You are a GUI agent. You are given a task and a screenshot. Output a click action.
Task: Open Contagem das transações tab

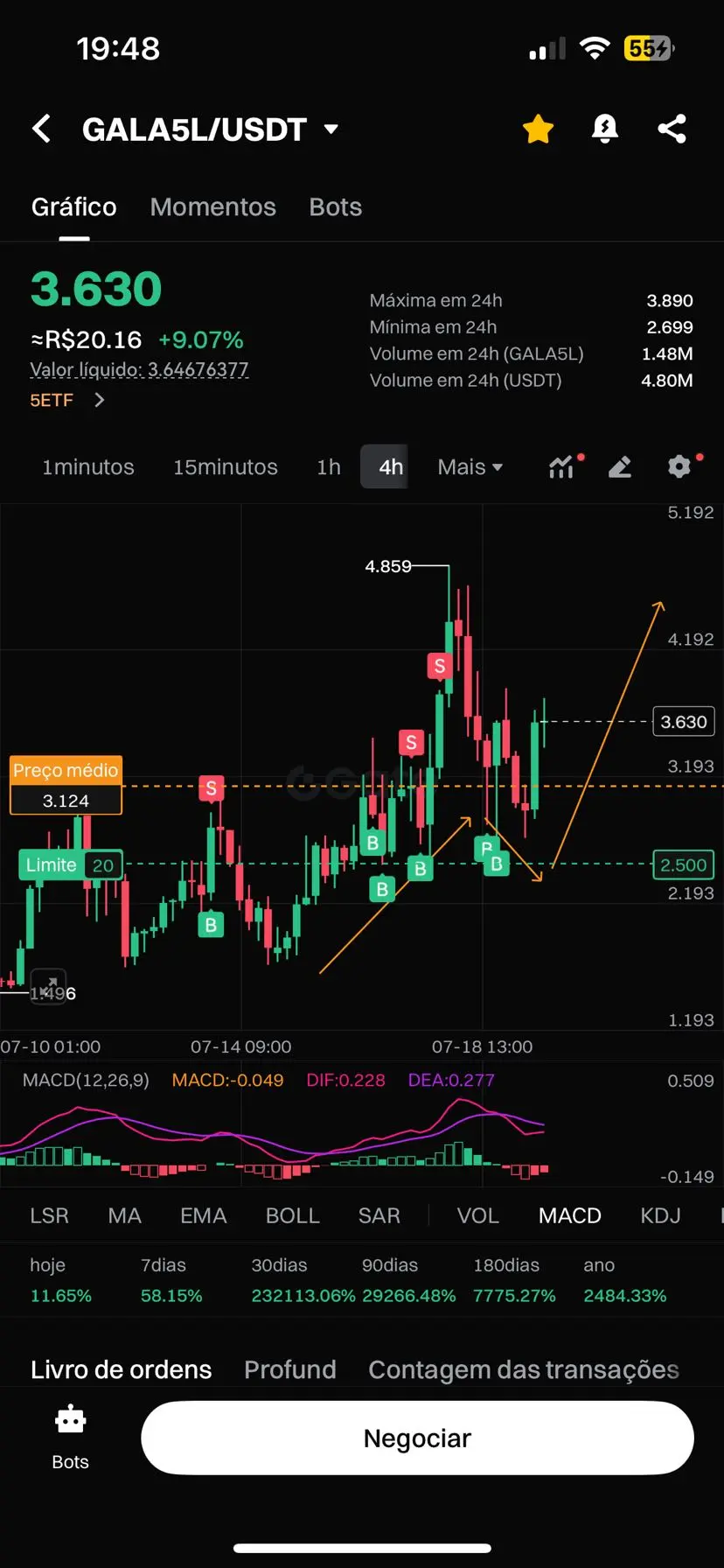click(x=524, y=1369)
